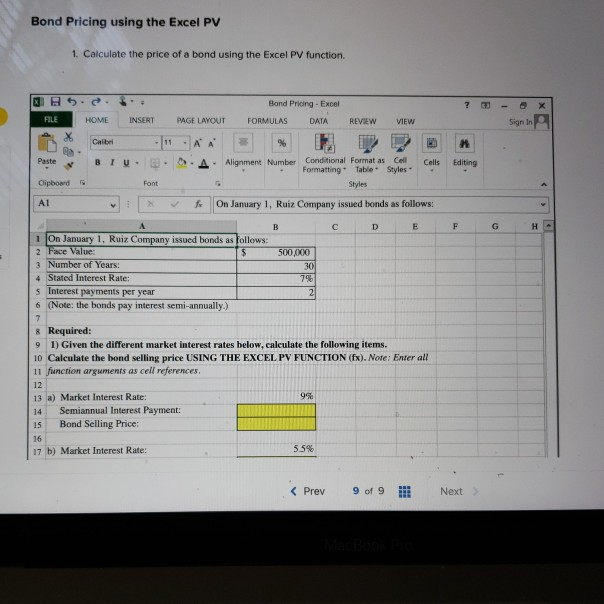Switch to the VIEW tab
The image size is (604, 604).
405,121
